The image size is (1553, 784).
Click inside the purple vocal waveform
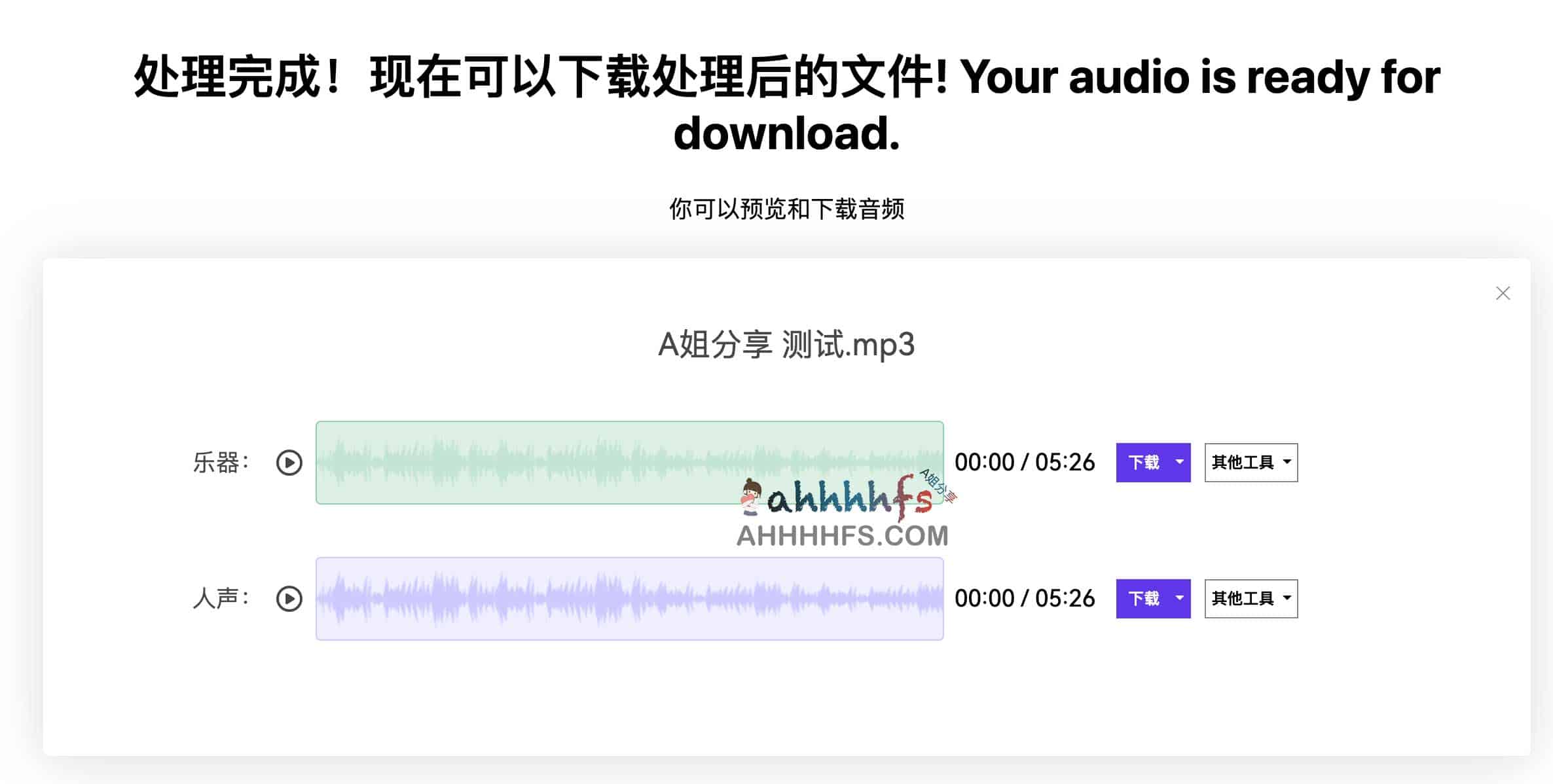[x=589, y=598]
